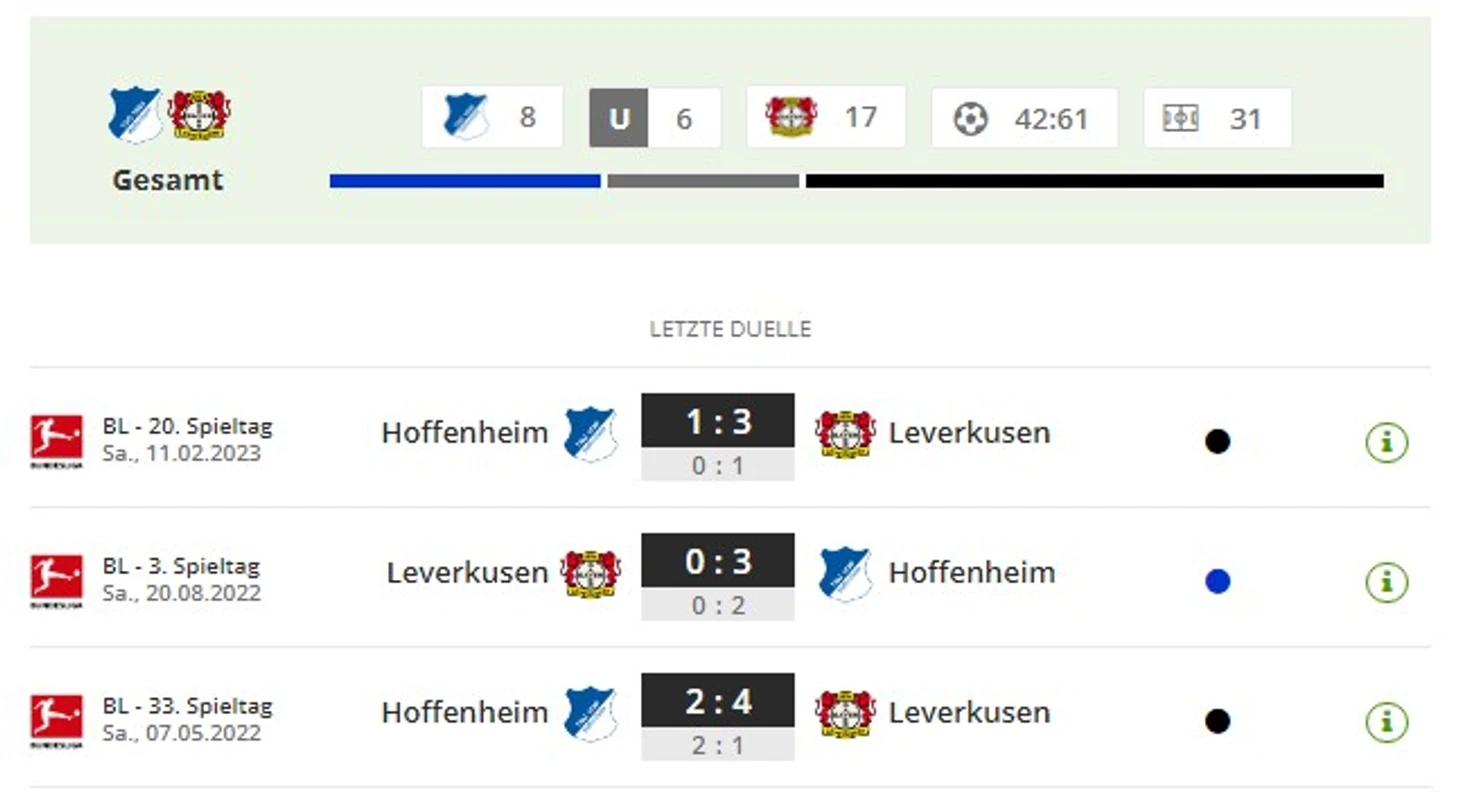
Task: Click Hoffenheim name in 20. Spieltag row
Action: pyautogui.click(x=465, y=432)
